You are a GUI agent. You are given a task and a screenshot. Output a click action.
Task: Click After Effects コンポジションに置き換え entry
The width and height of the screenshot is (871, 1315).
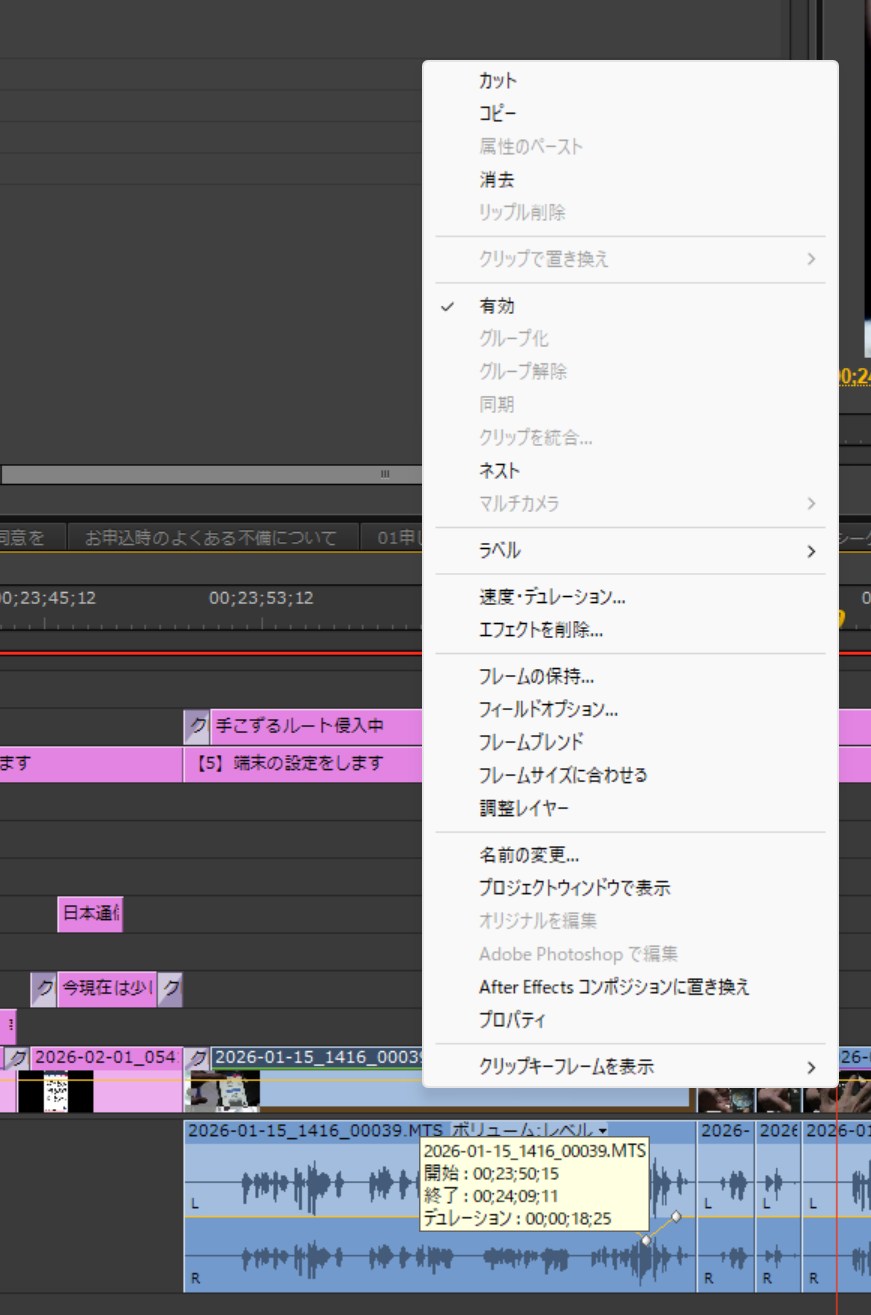[614, 987]
